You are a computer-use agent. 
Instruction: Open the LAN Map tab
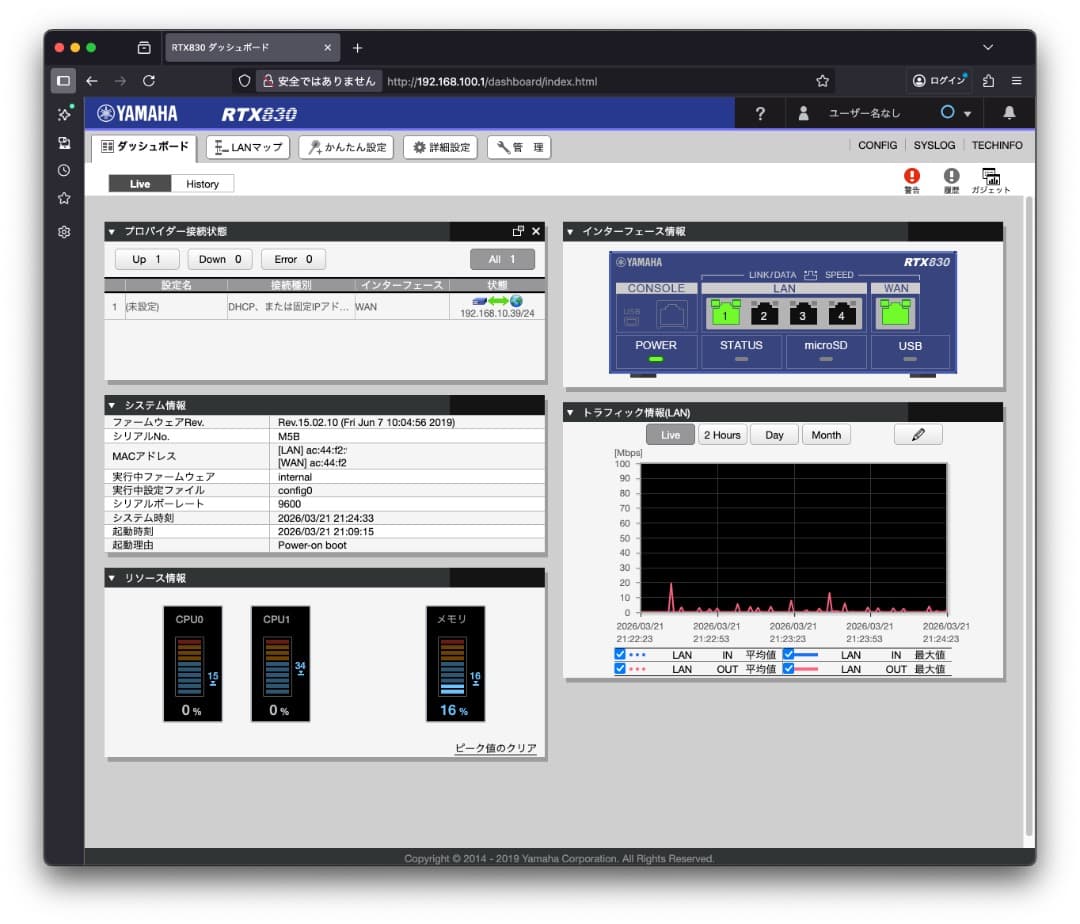click(248, 147)
